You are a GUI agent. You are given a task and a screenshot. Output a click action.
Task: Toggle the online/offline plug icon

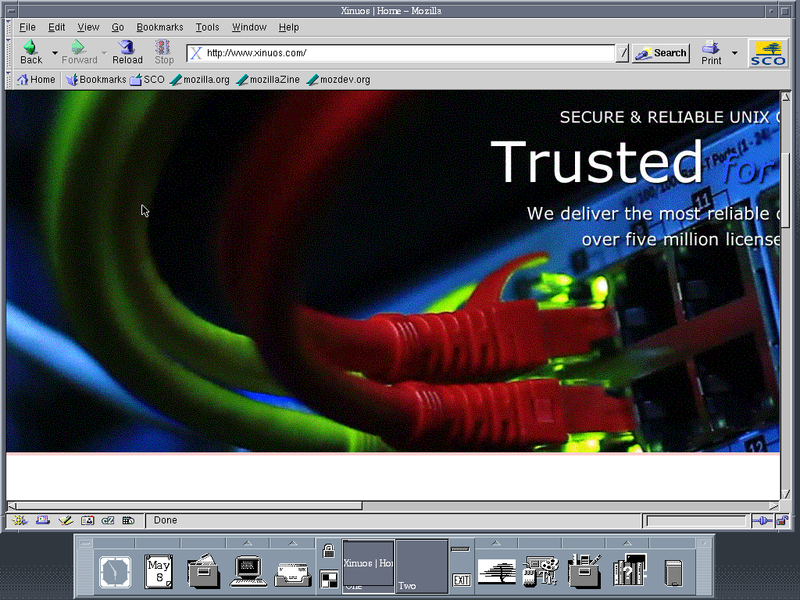point(762,520)
